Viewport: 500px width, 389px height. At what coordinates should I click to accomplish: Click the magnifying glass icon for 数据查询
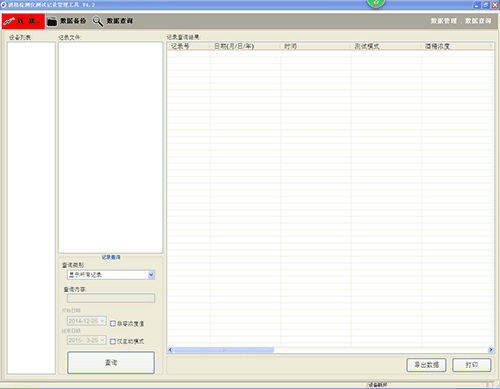tap(98, 21)
